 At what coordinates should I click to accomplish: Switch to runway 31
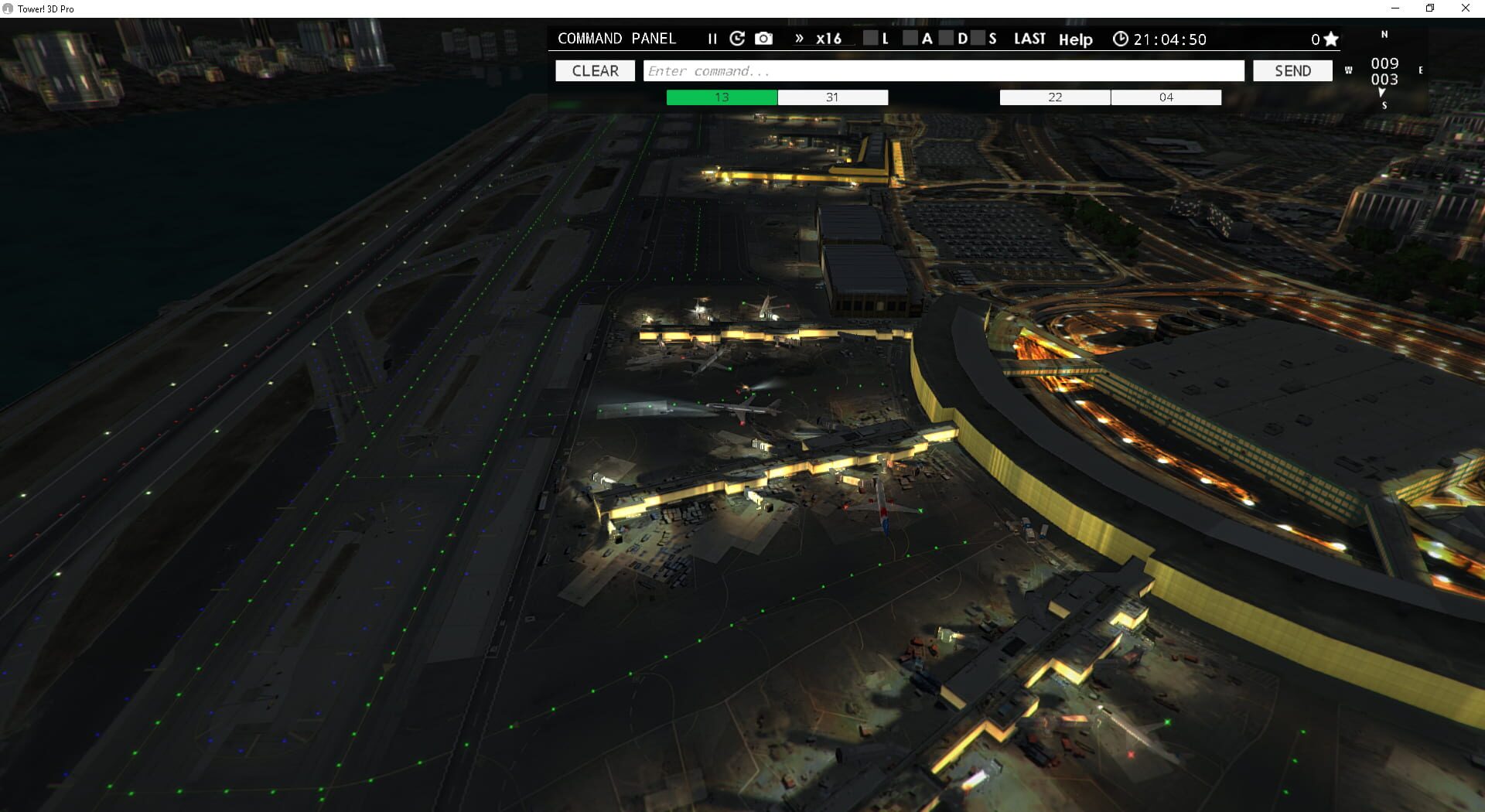832,97
